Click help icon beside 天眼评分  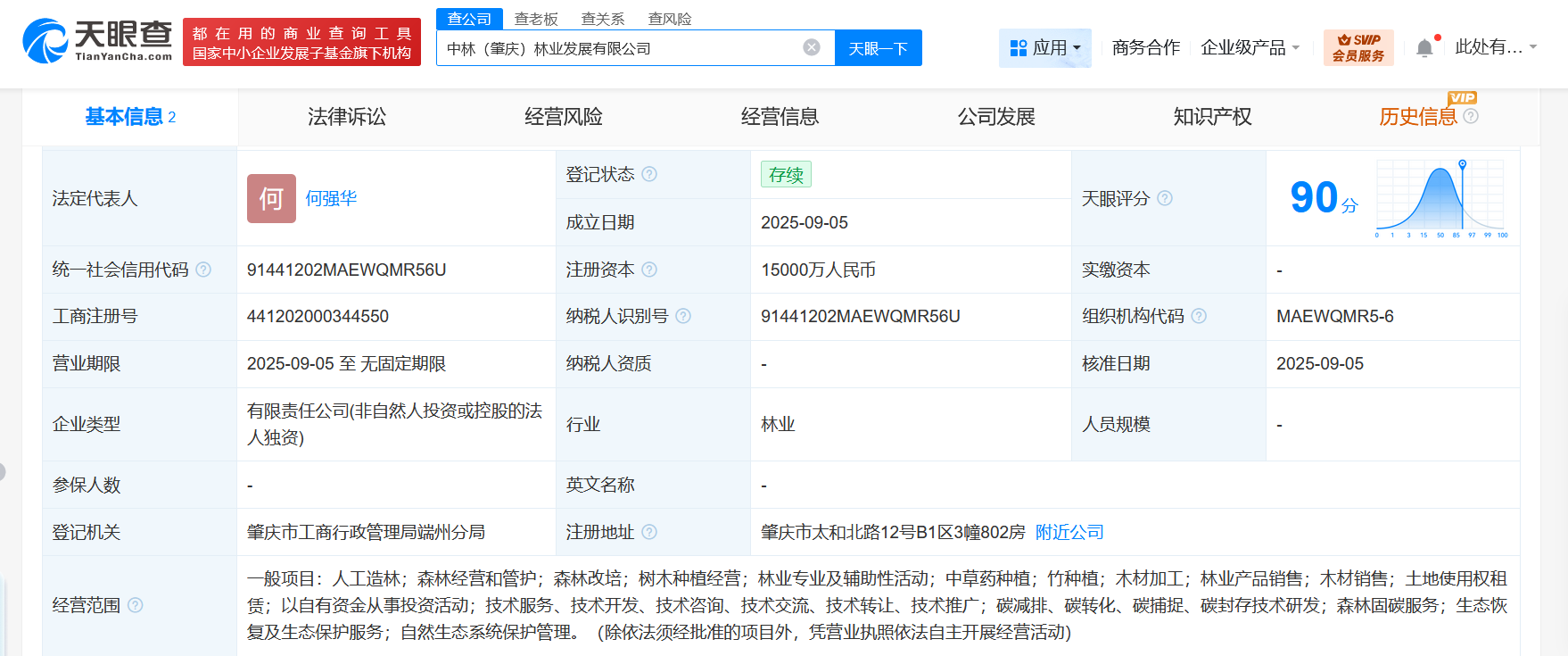[x=1165, y=198]
